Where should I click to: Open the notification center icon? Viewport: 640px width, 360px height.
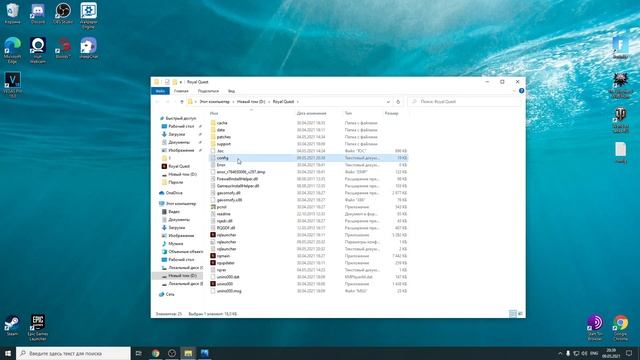pyautogui.click(x=629, y=353)
